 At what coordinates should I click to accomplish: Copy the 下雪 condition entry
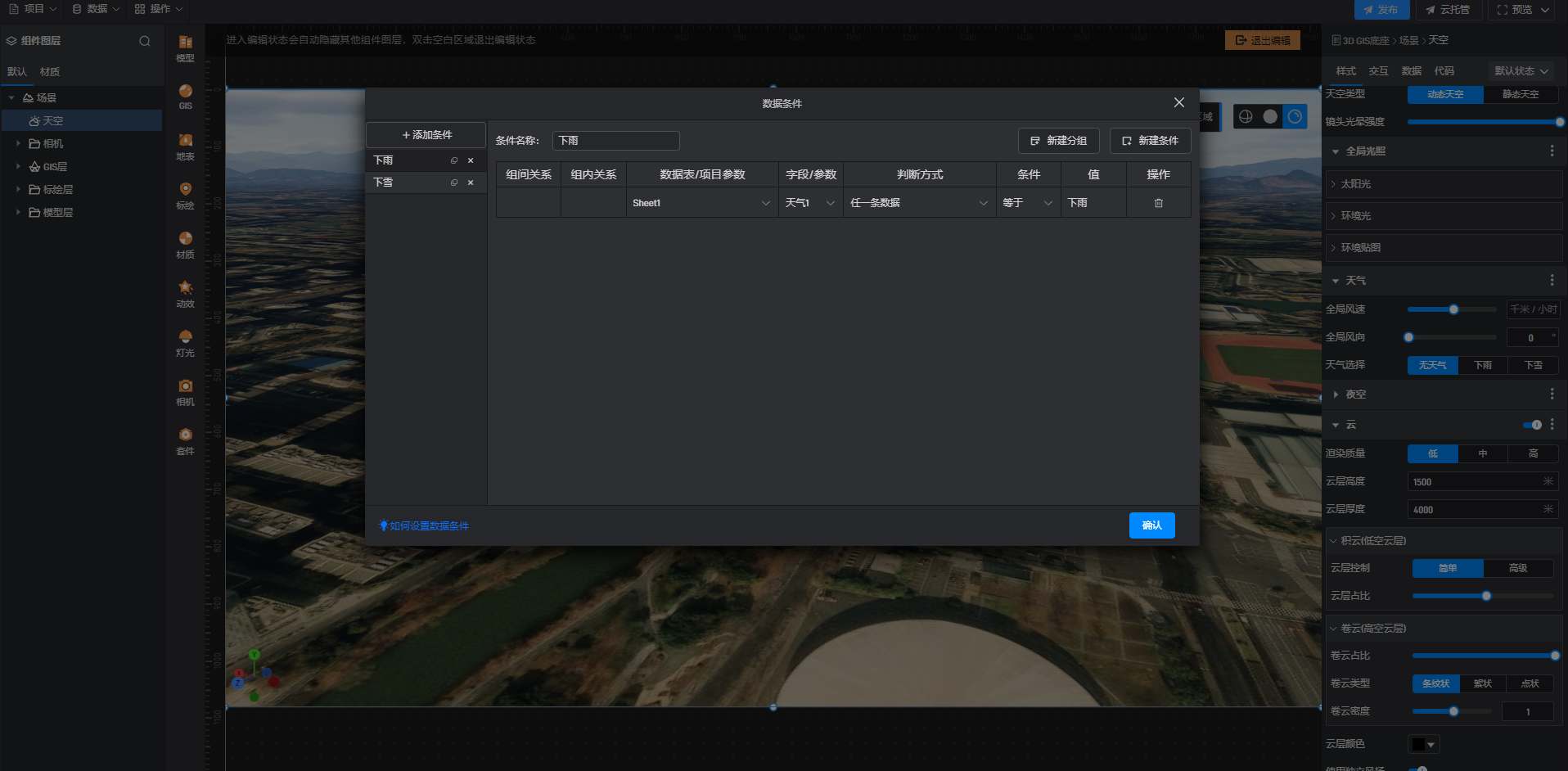tap(454, 183)
